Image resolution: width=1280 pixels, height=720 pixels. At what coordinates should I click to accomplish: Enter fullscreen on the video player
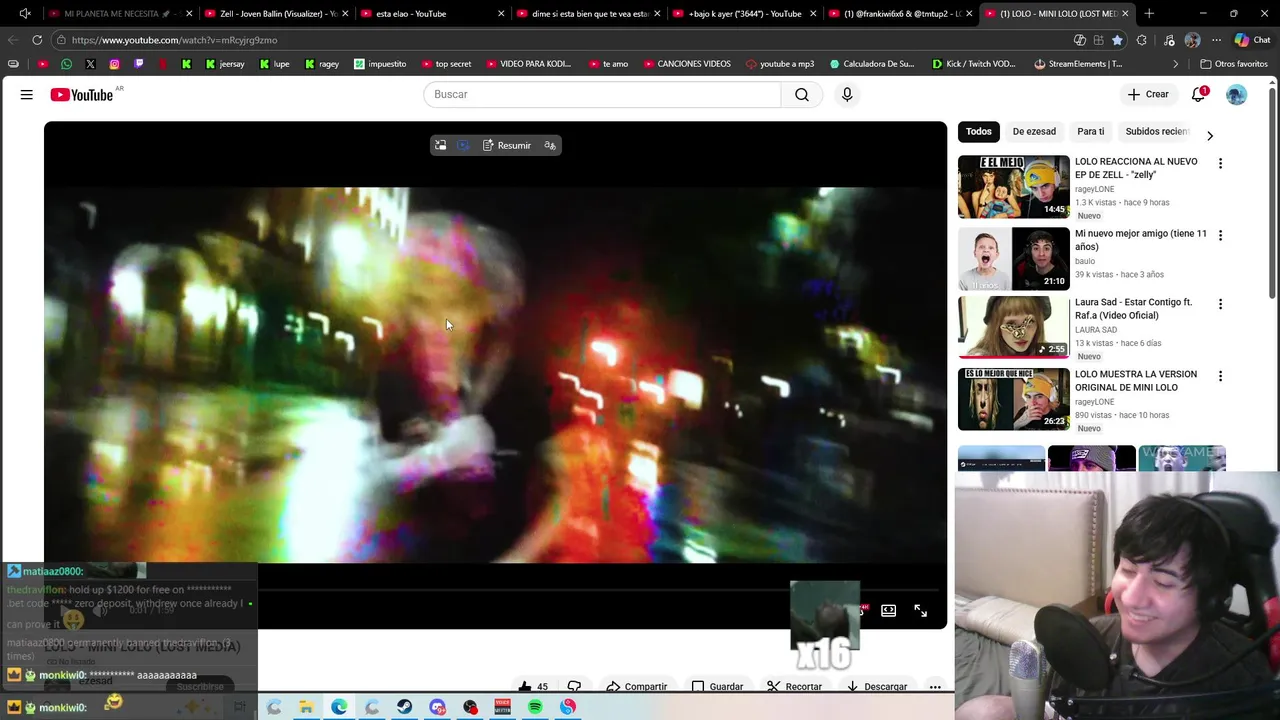(x=920, y=611)
